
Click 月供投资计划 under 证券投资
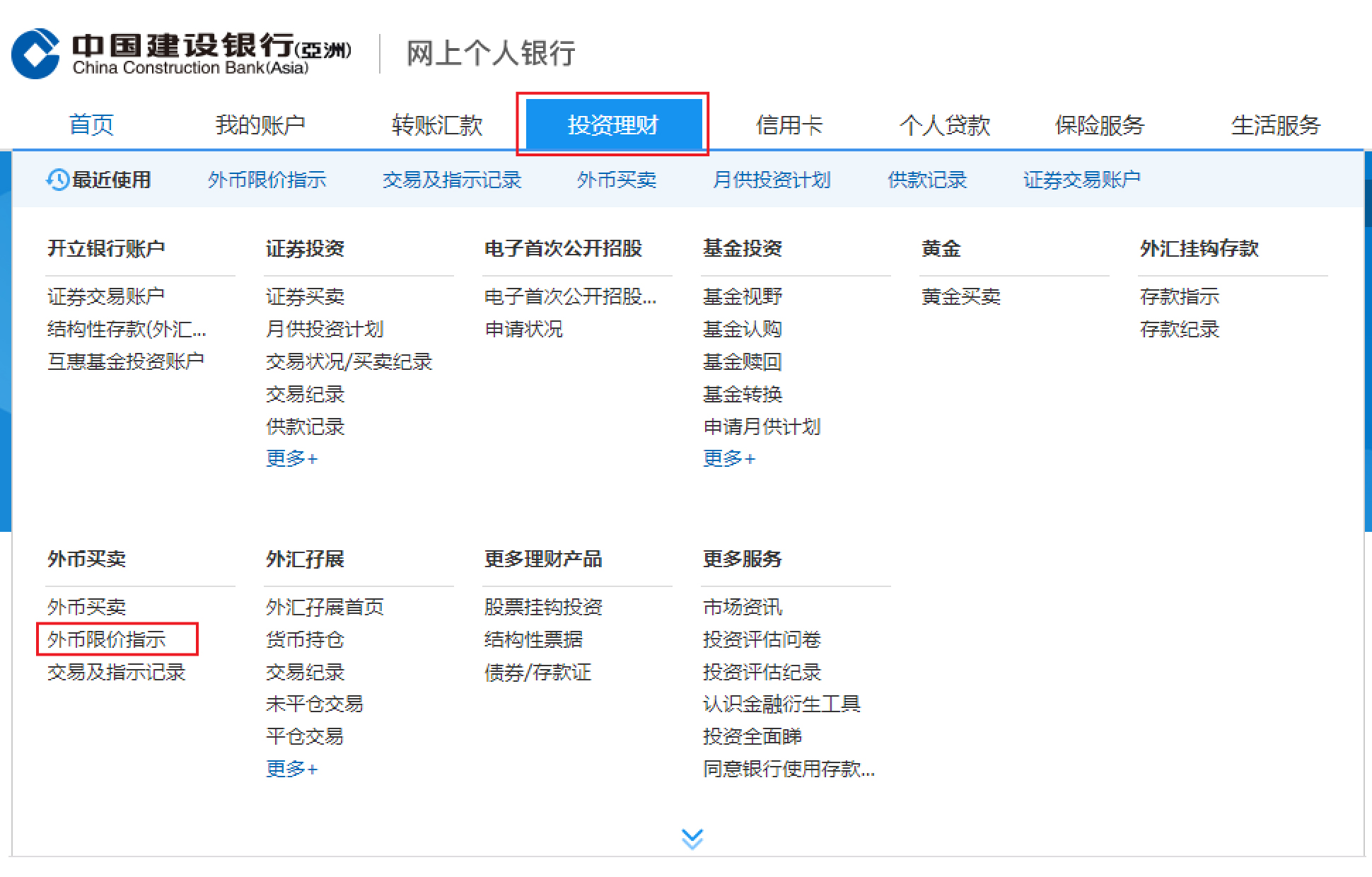[x=325, y=329]
